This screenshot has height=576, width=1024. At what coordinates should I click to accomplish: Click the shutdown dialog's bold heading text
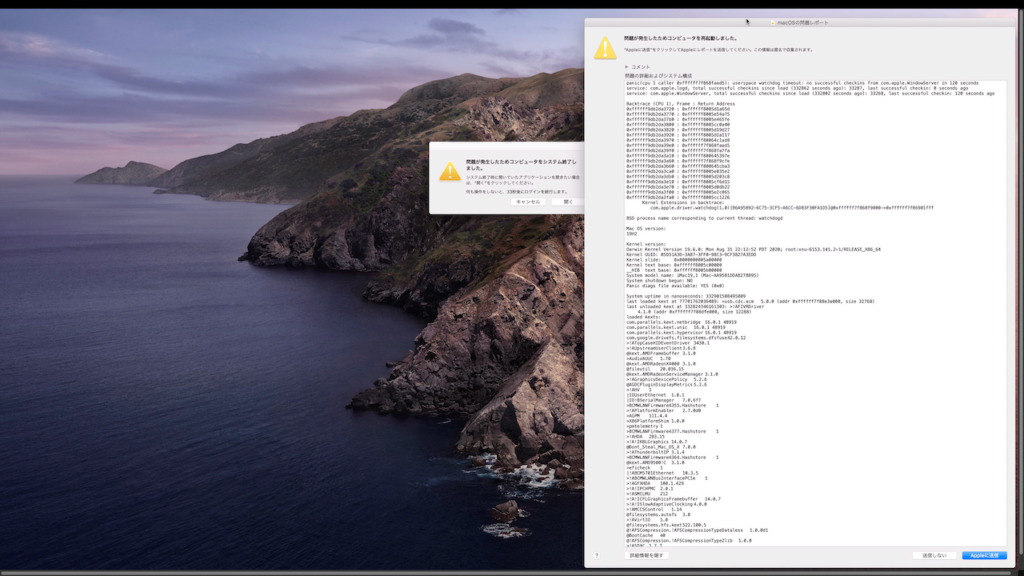[518, 164]
